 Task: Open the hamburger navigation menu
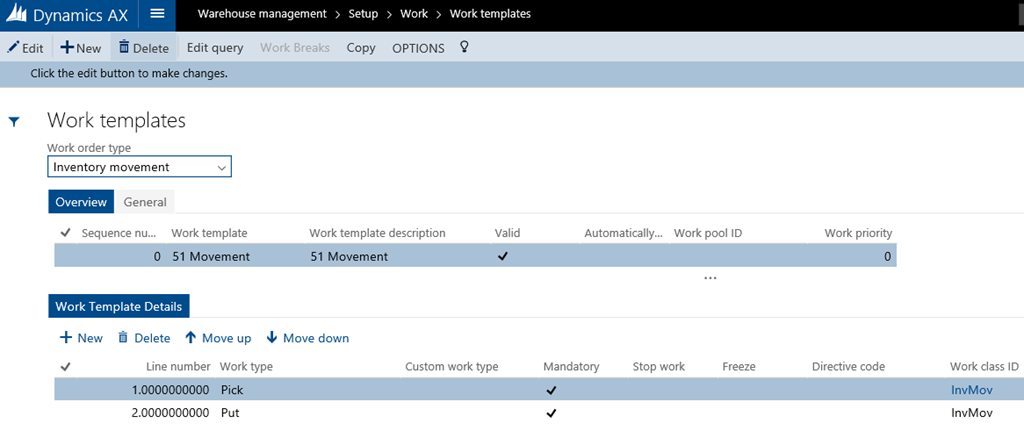[157, 14]
